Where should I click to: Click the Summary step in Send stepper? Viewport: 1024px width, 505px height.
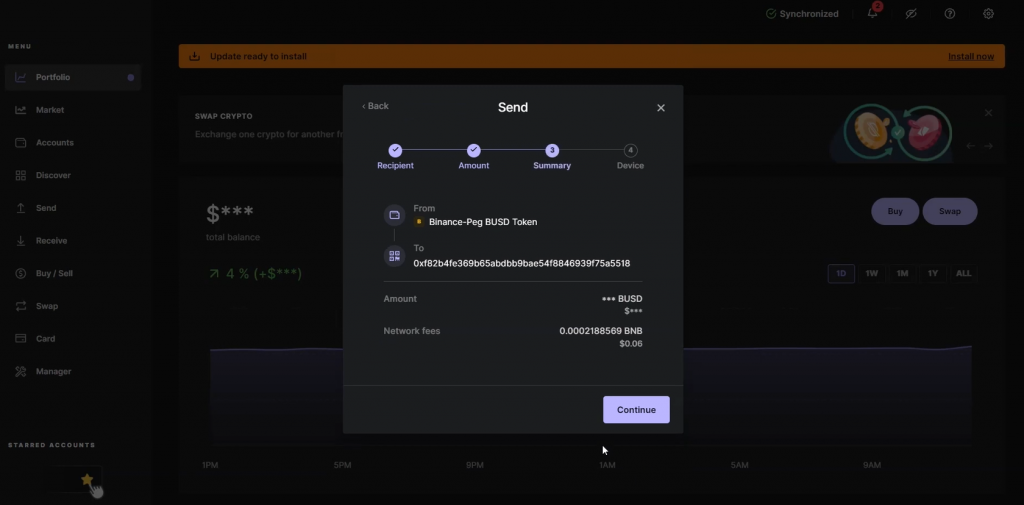tap(552, 157)
